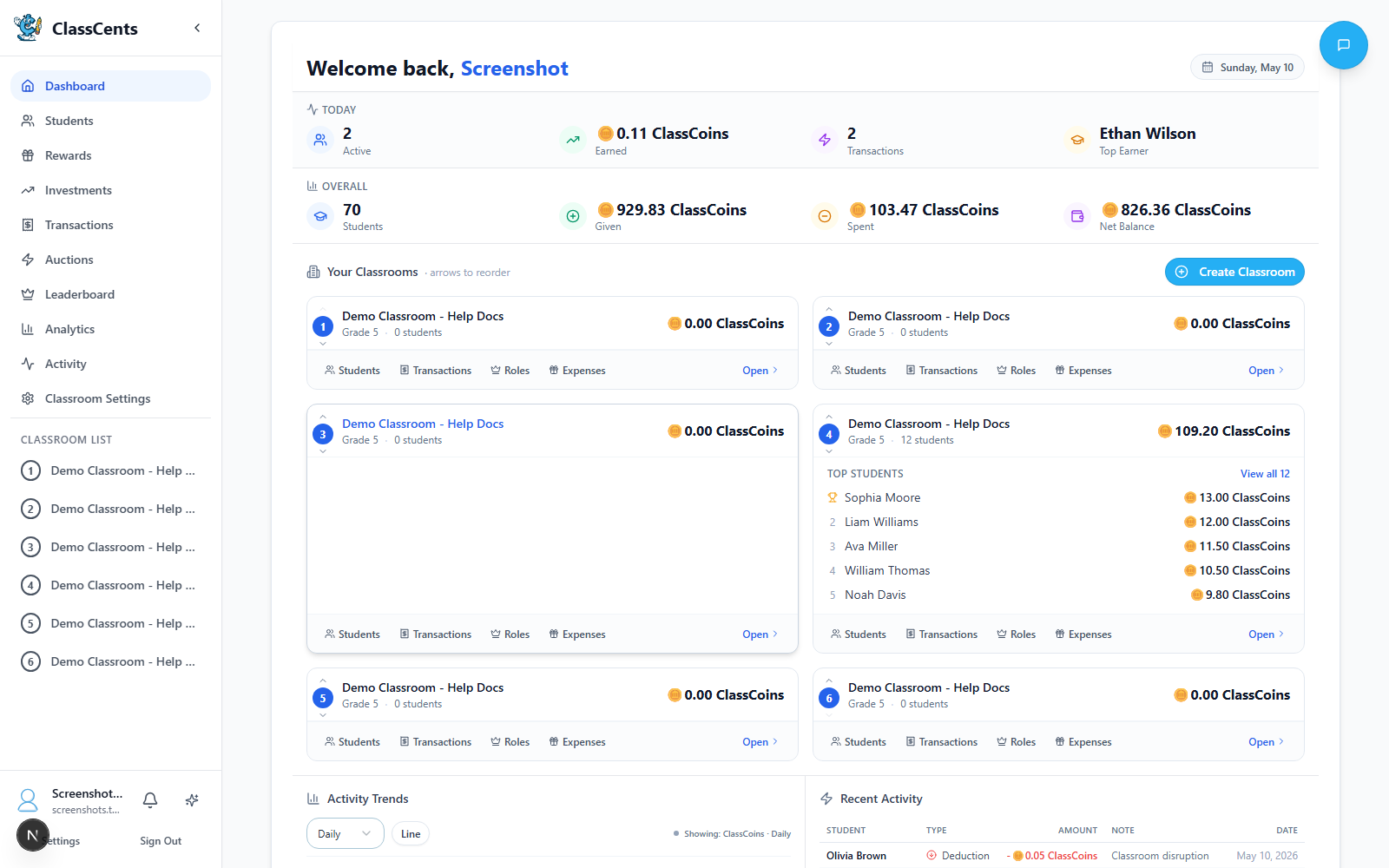
Task: Click Expenses in the classroom 2 card
Action: coord(1083,371)
